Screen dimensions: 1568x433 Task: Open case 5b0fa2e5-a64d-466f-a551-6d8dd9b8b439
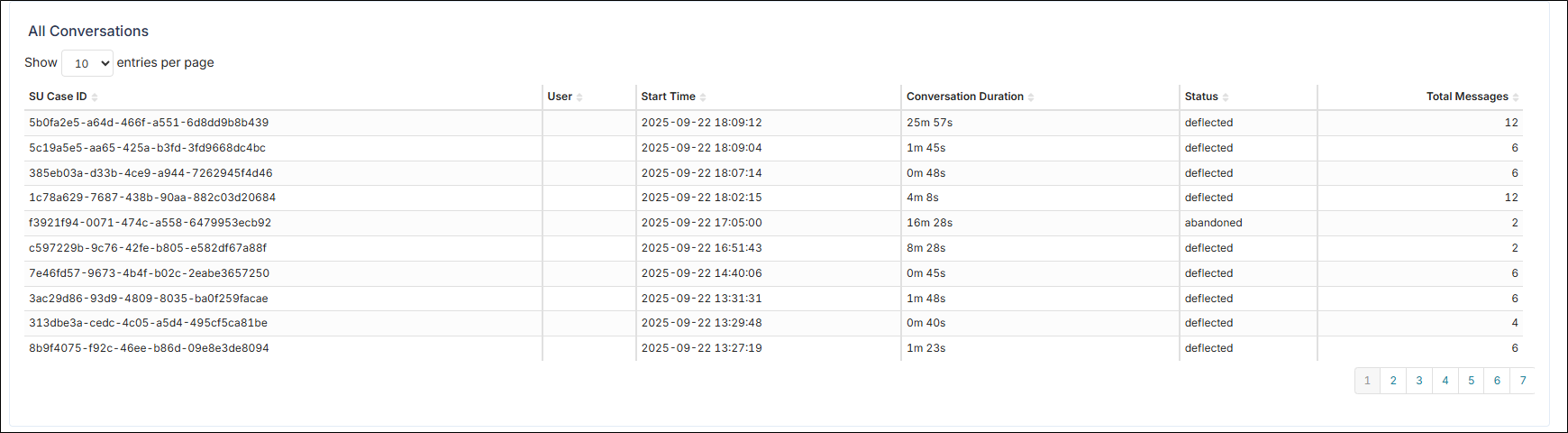point(149,123)
